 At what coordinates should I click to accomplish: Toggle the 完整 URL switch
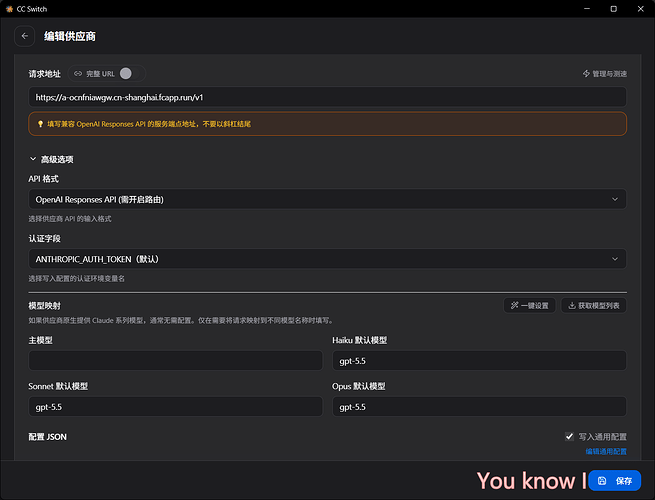130,74
